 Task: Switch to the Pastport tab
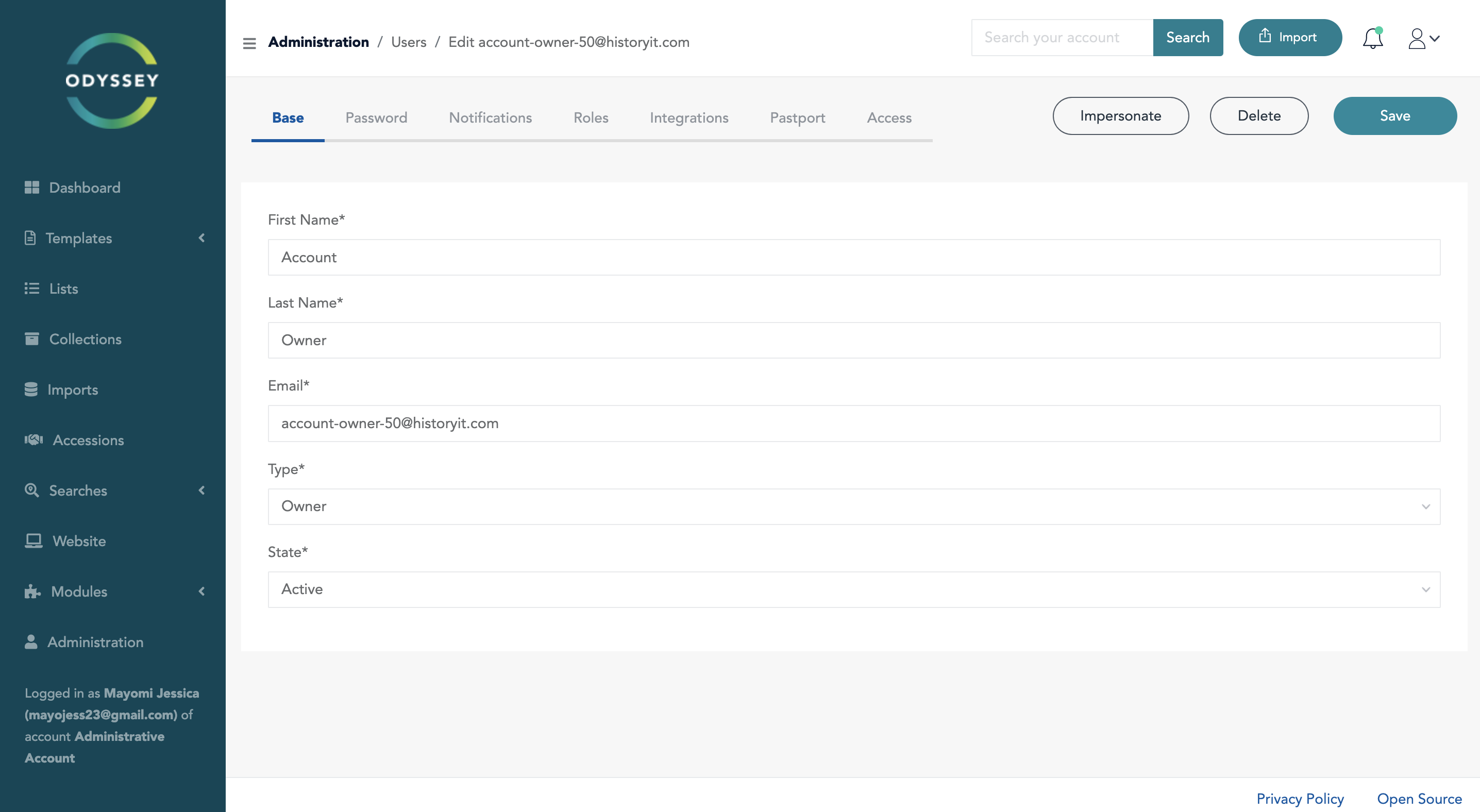pos(797,117)
